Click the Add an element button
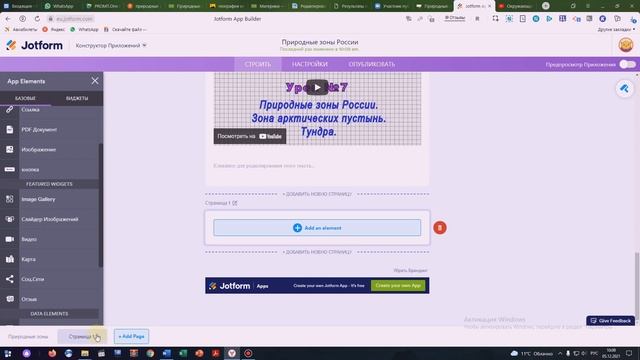The width and height of the screenshot is (640, 360). 317,228
